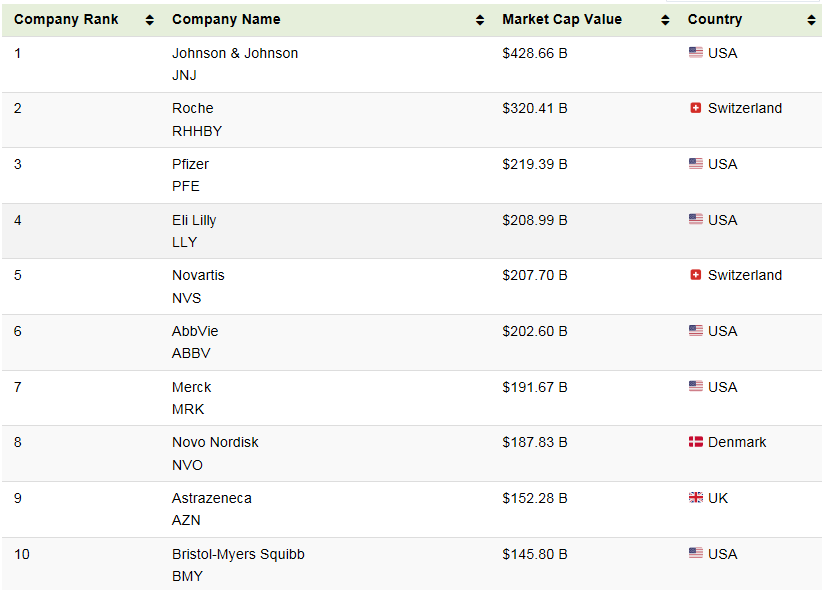Click rank number 10 in the table
The image size is (823, 590).
tap(22, 554)
